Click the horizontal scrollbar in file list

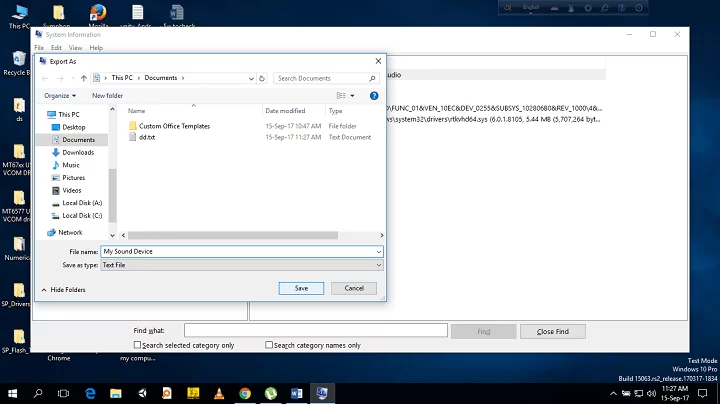pos(233,235)
